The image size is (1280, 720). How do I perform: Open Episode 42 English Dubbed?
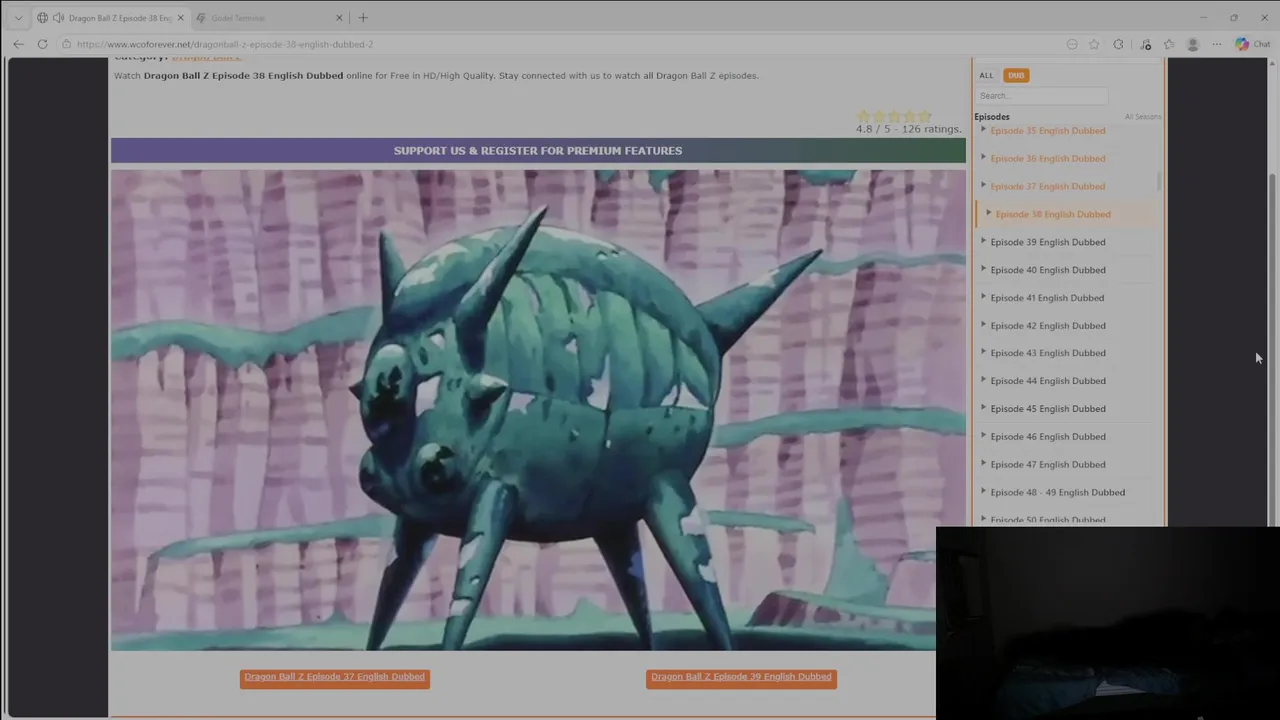1047,325
